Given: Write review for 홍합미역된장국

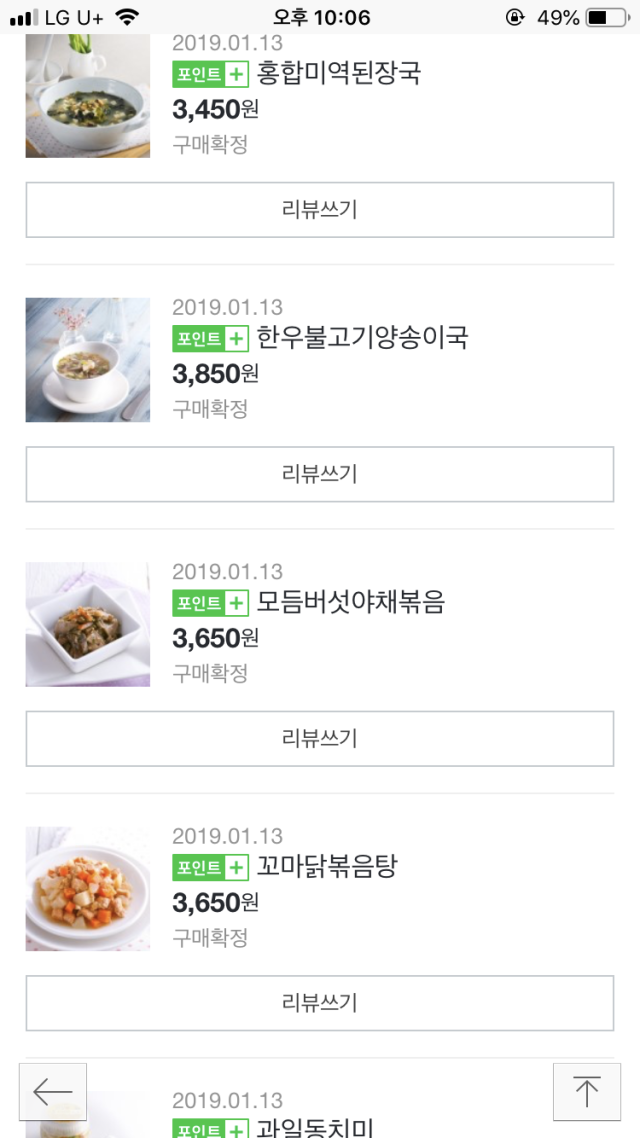Looking at the screenshot, I should coord(320,210).
